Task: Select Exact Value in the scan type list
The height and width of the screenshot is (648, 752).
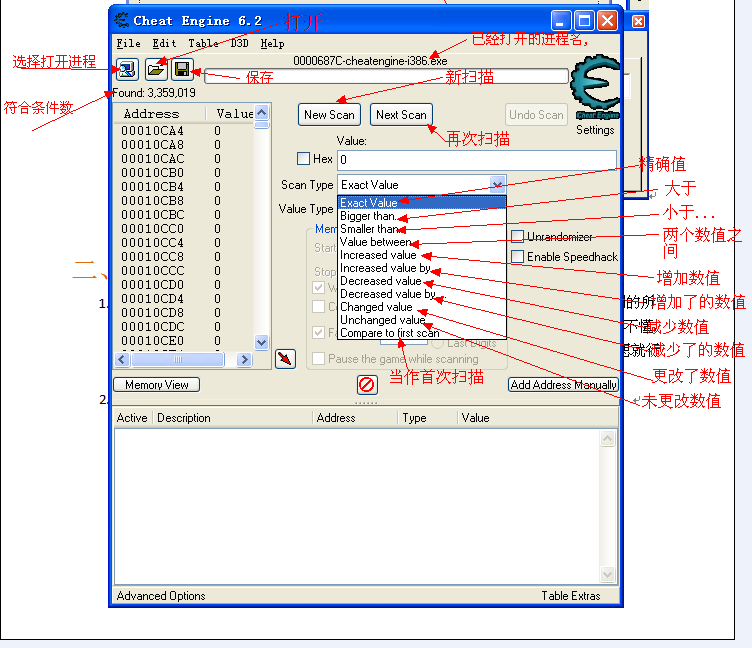Action: [x=422, y=203]
